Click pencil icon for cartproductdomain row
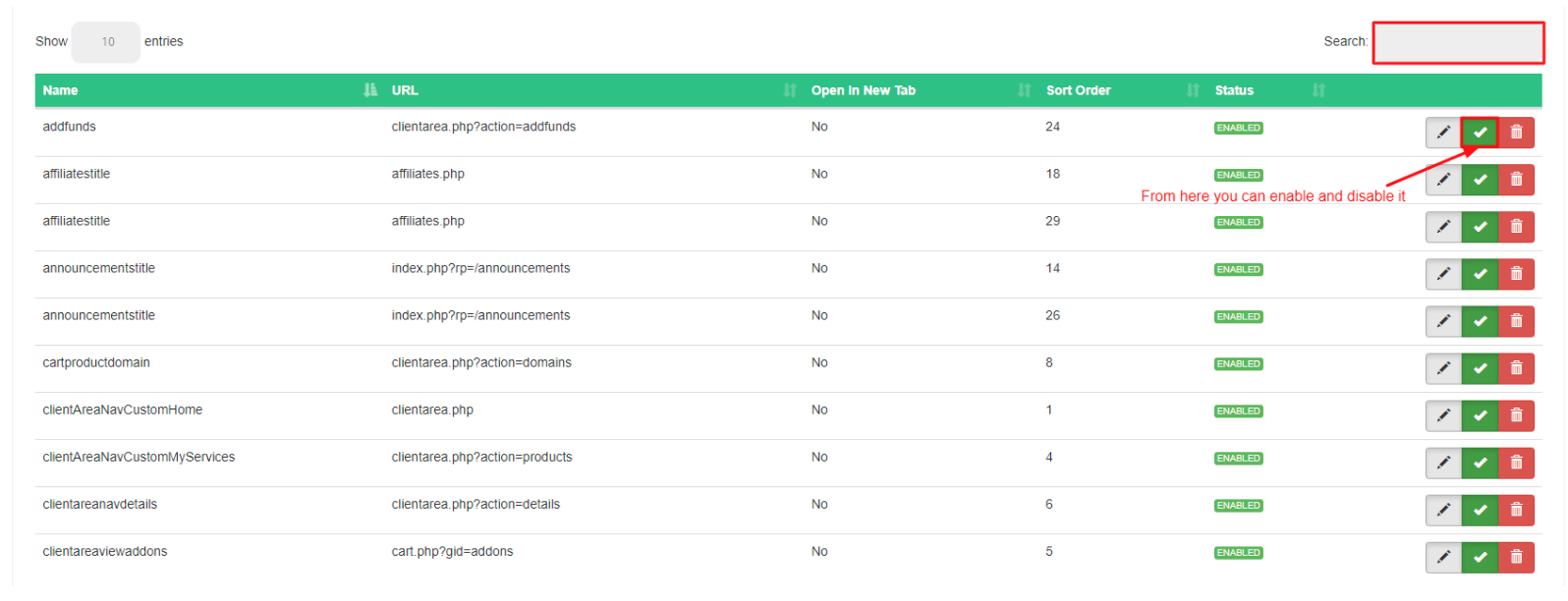The width and height of the screenshot is (1568, 601). (x=1442, y=368)
